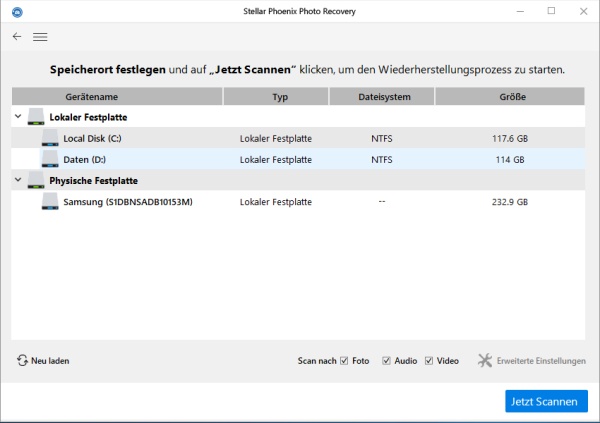This screenshot has height=423, width=600.
Task: Click Lokaler Festplatte type in Samsung row
Action: click(x=276, y=202)
